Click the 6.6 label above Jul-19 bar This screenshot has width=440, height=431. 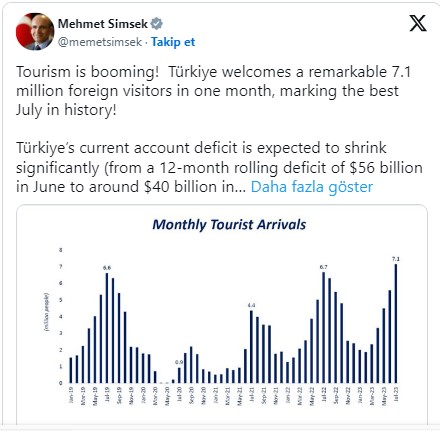pyautogui.click(x=107, y=268)
